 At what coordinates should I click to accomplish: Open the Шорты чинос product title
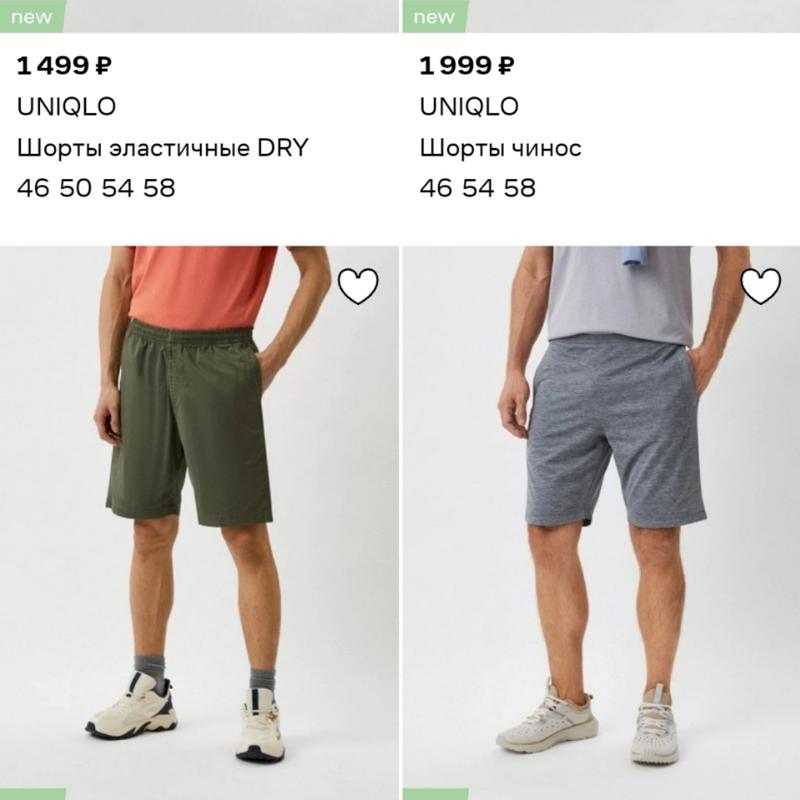click(x=501, y=148)
